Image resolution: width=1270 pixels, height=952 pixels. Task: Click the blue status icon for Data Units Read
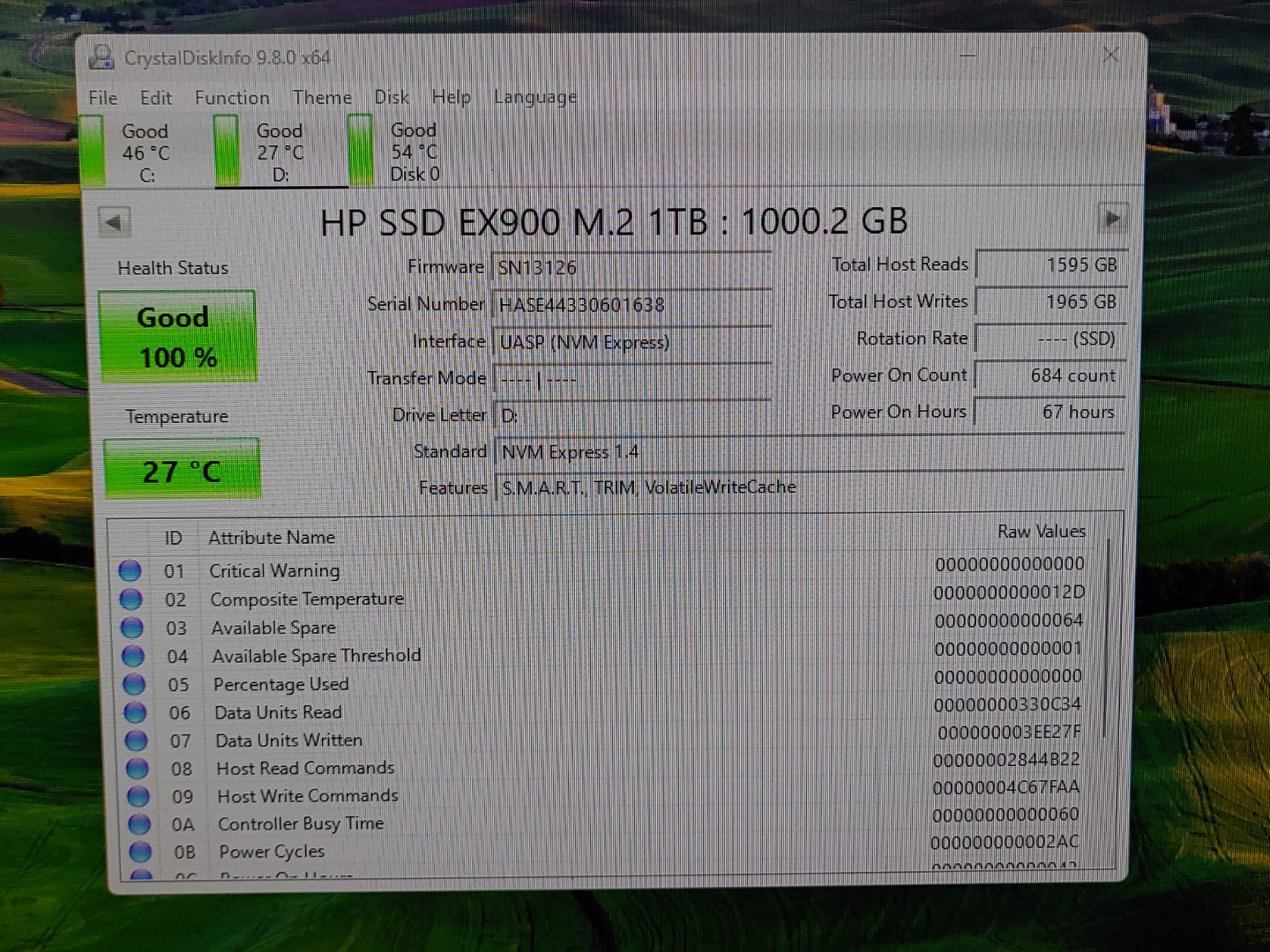click(x=135, y=712)
